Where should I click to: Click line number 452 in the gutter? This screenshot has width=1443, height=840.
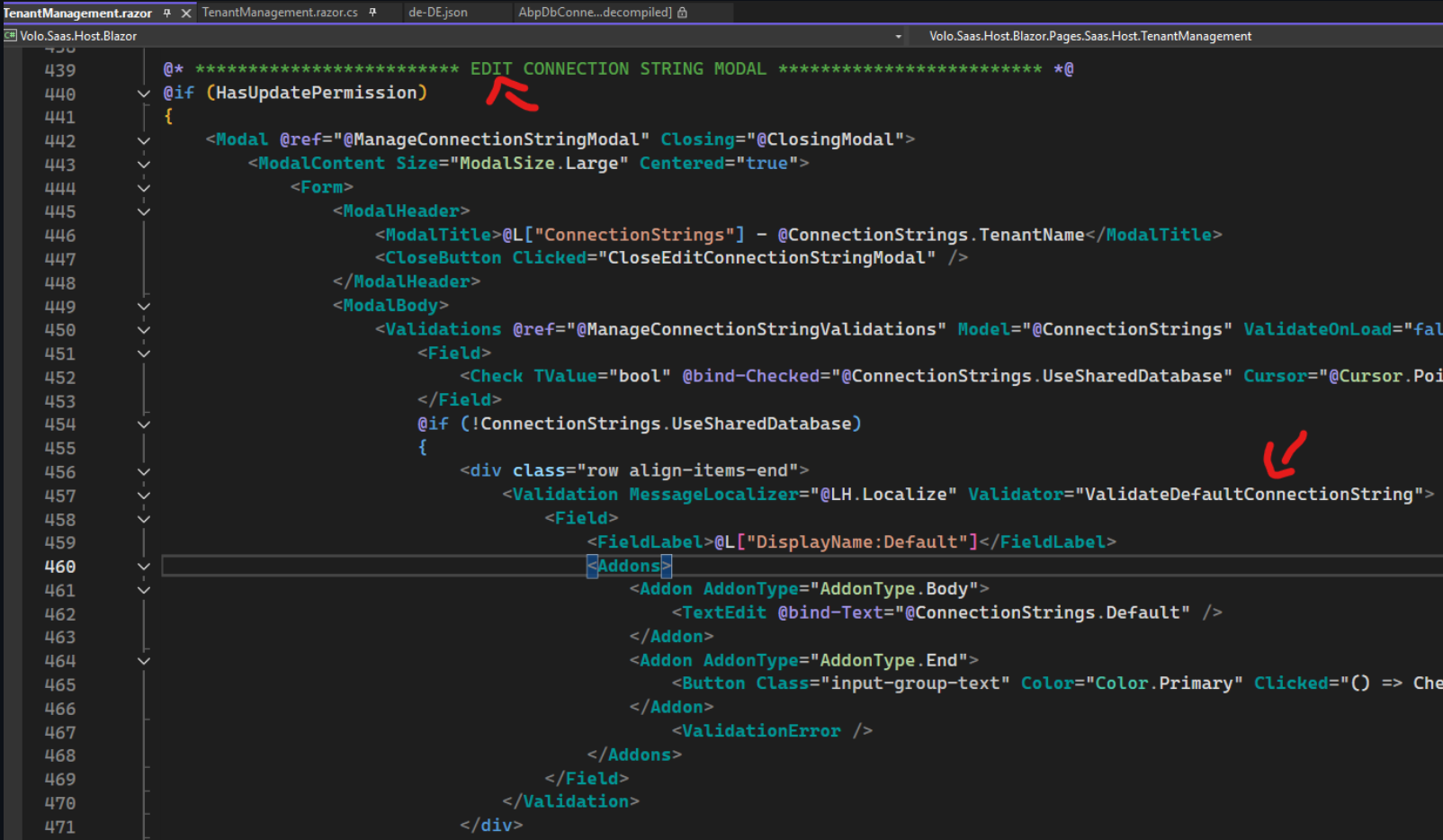pos(60,378)
